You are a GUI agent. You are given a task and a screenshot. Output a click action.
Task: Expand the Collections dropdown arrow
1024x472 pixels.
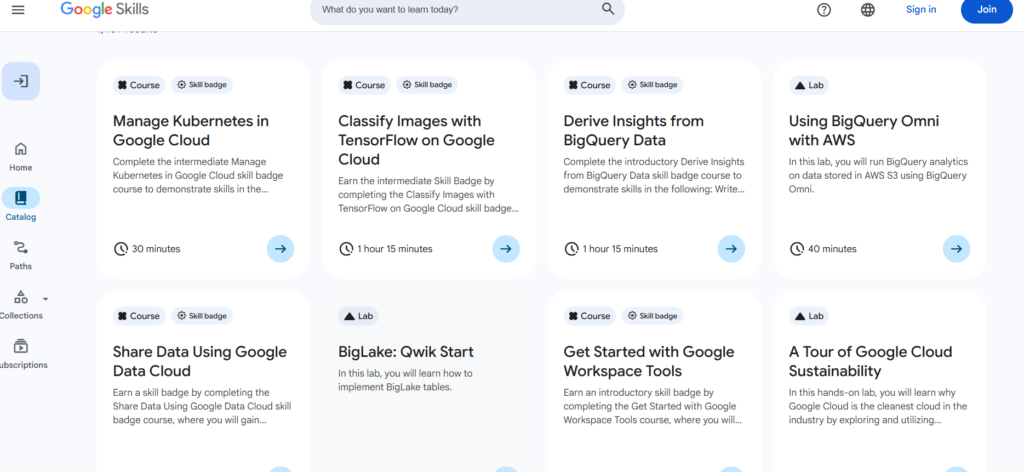click(x=45, y=299)
